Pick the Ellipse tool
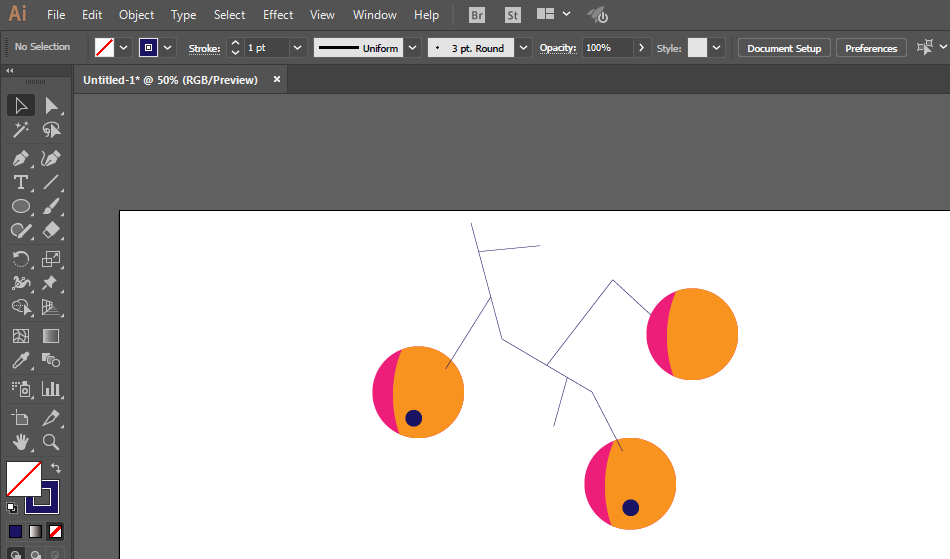 coord(21,207)
